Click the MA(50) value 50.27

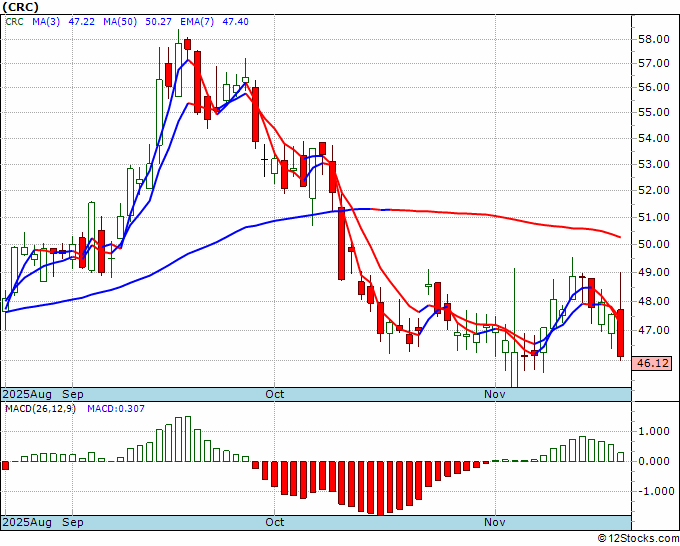158,22
